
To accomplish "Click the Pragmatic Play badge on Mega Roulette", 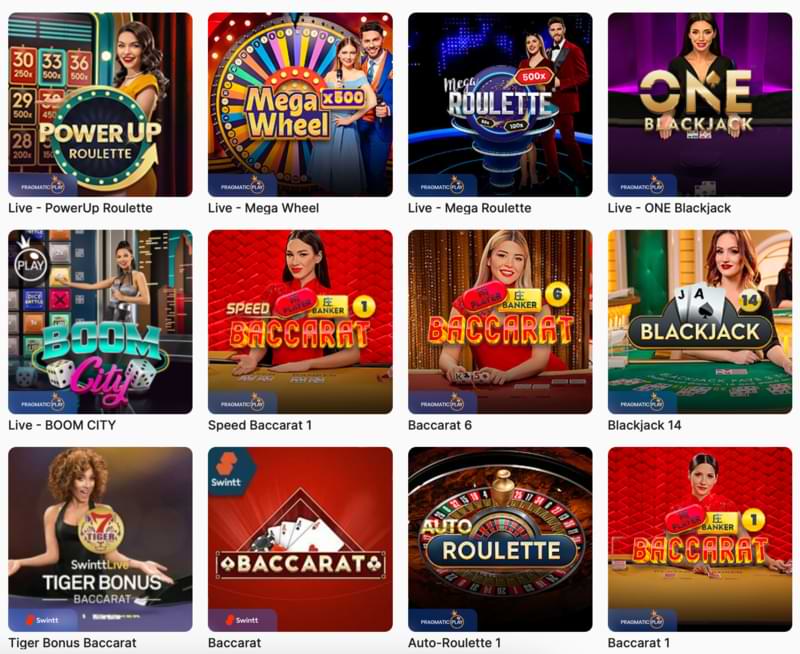I will (442, 186).
